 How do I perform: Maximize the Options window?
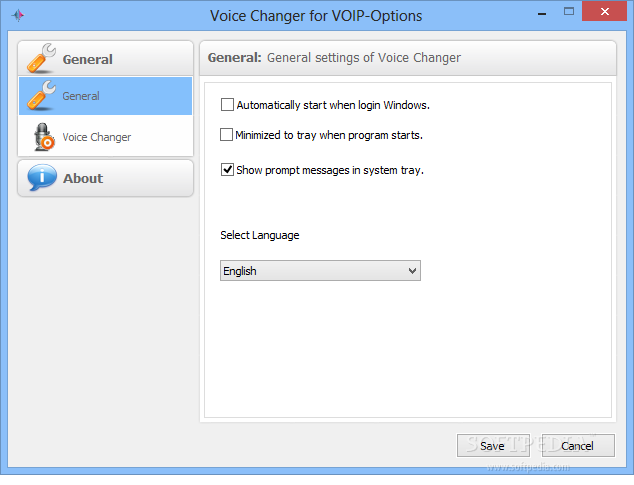568,12
